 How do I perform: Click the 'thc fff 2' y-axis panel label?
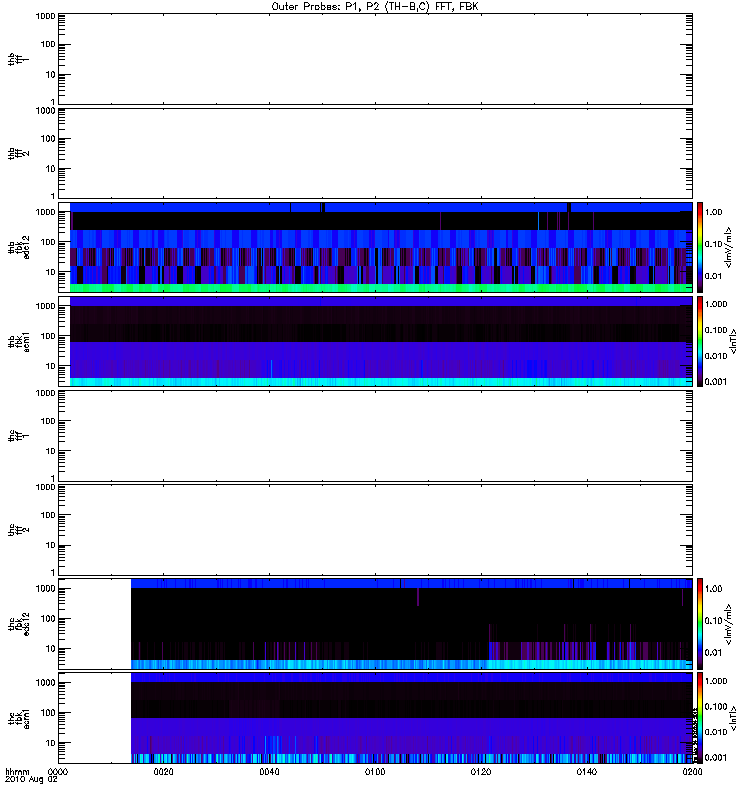click(x=18, y=530)
